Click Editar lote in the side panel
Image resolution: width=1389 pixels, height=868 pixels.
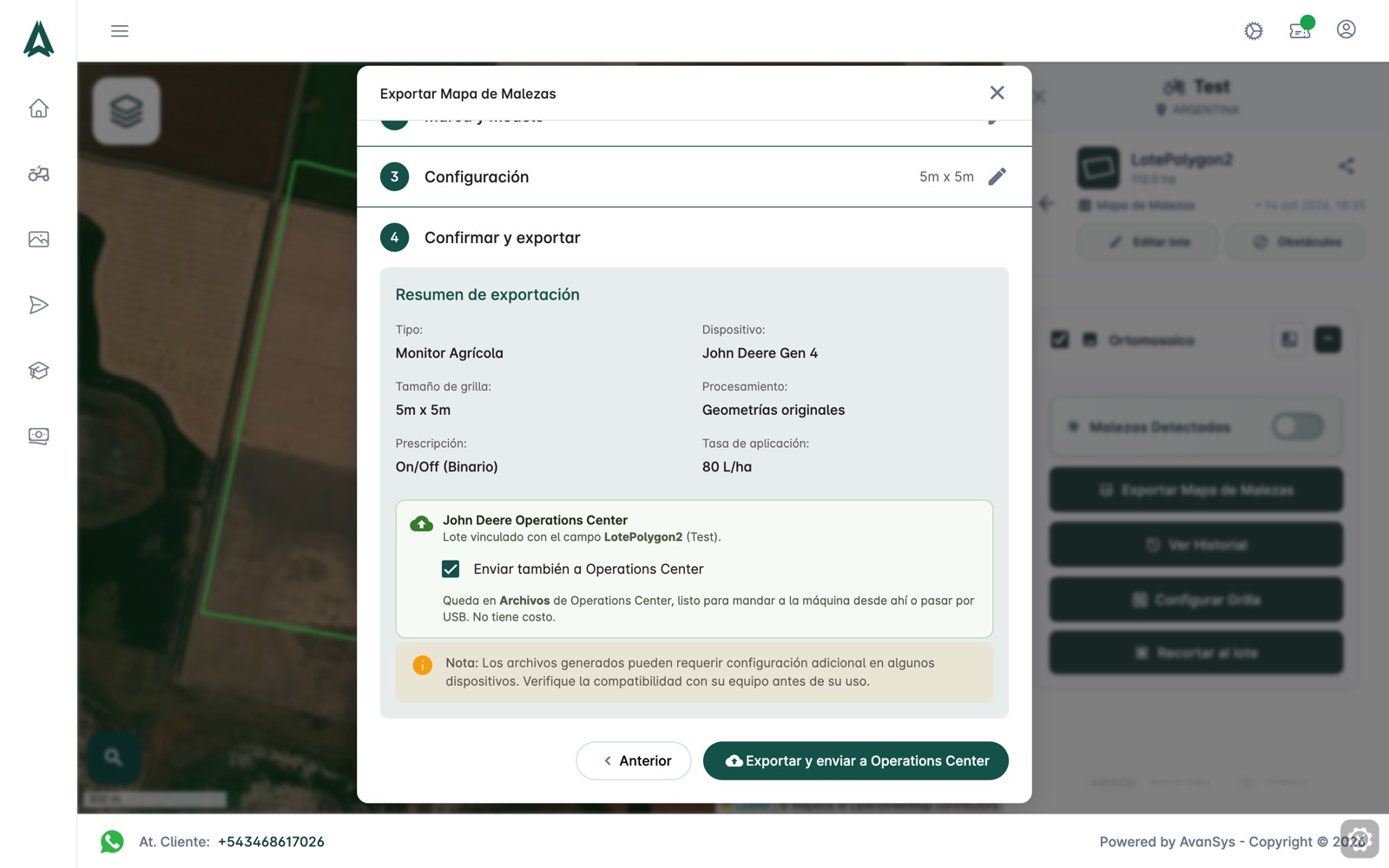click(x=1149, y=242)
